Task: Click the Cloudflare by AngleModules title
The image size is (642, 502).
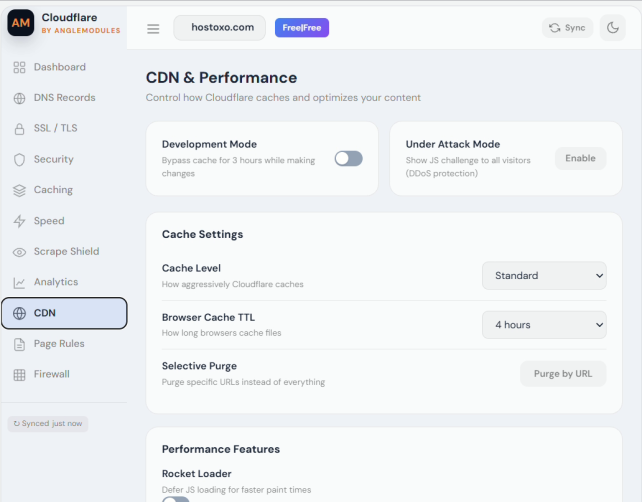Action: [x=81, y=23]
